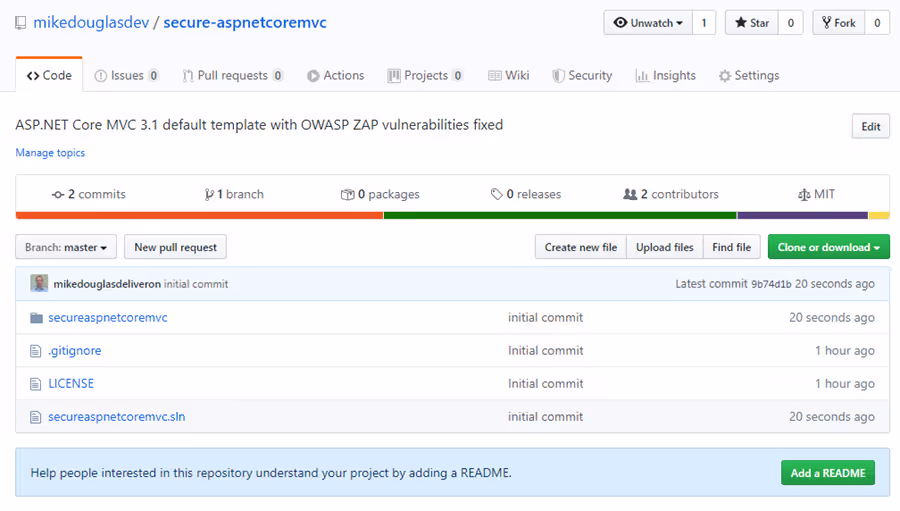View the 2 commits history

(x=88, y=194)
